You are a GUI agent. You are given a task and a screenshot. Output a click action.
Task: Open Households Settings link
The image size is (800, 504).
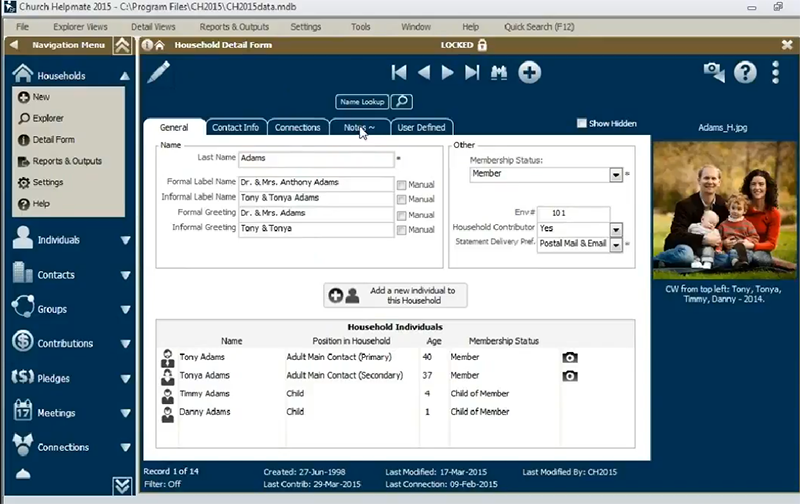point(41,183)
